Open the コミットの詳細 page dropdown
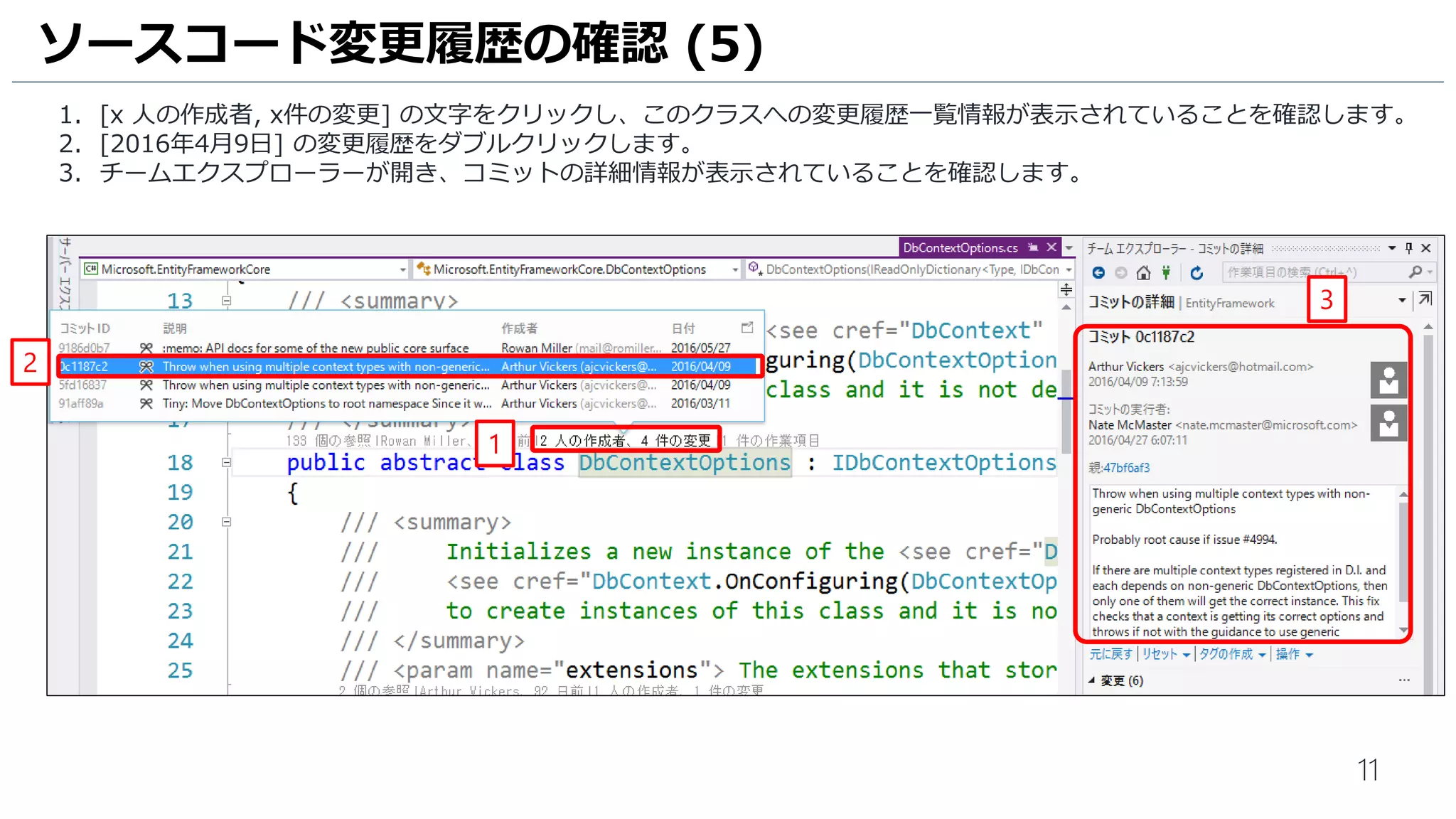 pyautogui.click(x=1402, y=300)
